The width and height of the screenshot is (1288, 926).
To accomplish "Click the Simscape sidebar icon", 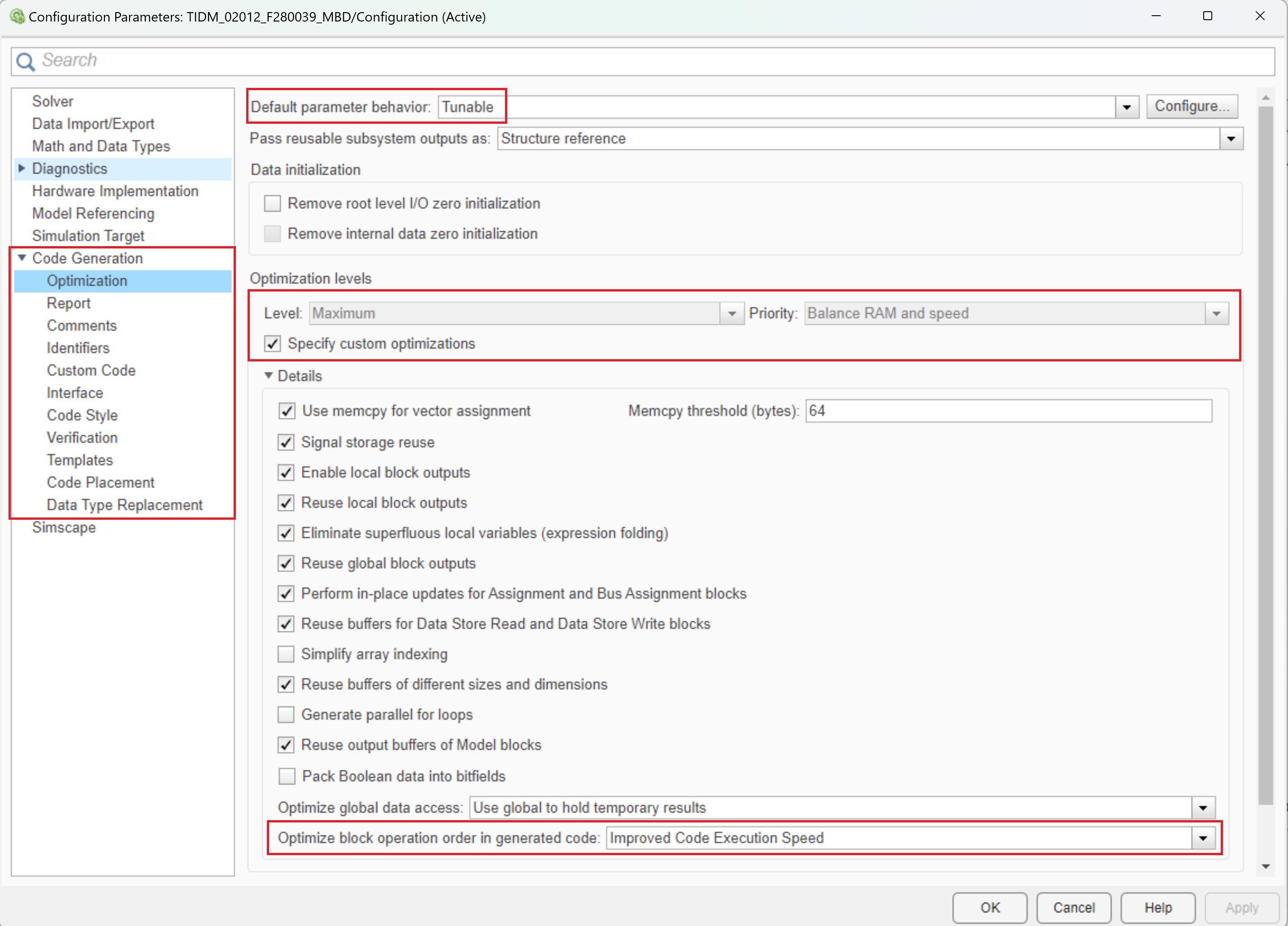I will (x=63, y=527).
